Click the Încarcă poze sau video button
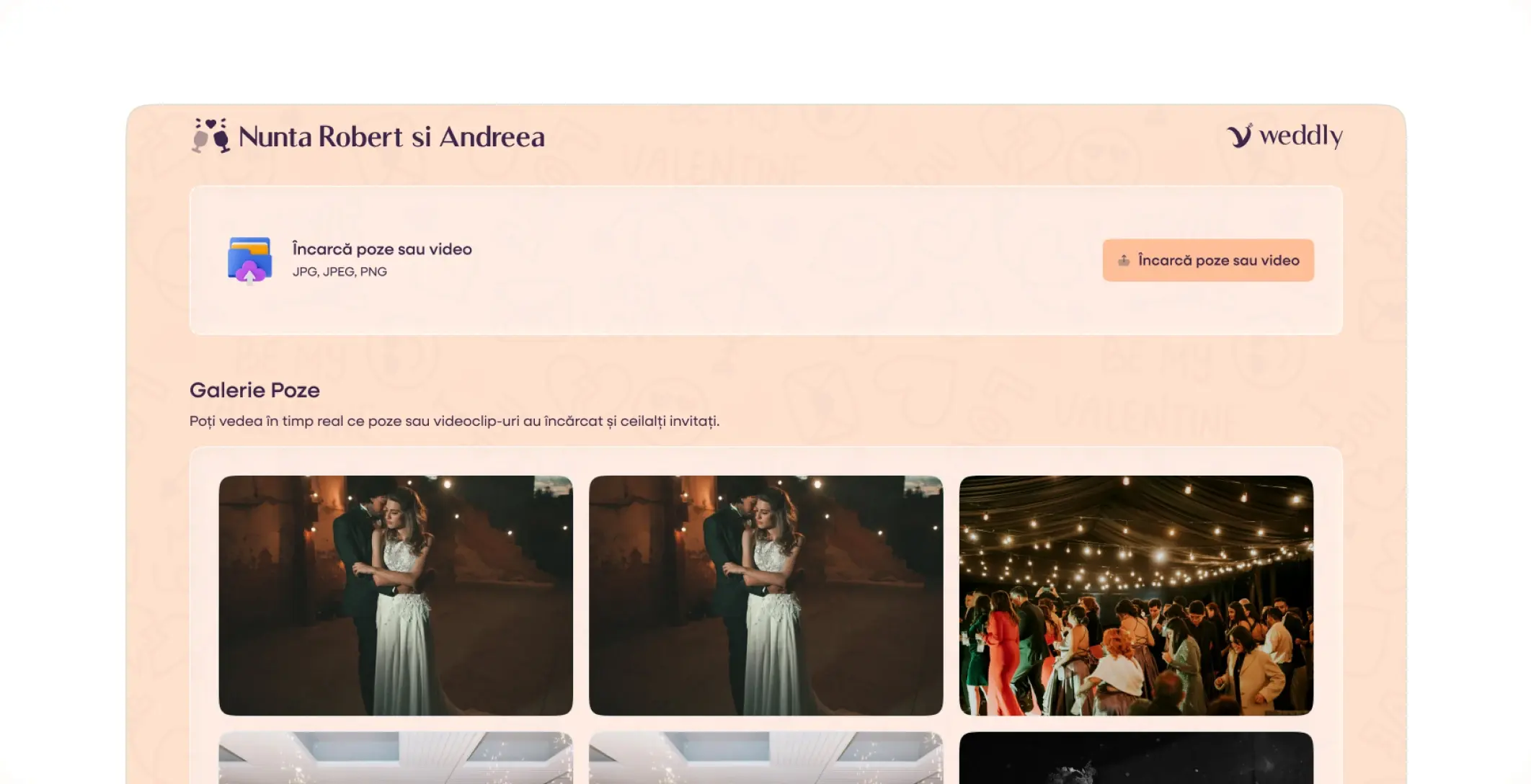The width and height of the screenshot is (1531, 784). (1208, 260)
